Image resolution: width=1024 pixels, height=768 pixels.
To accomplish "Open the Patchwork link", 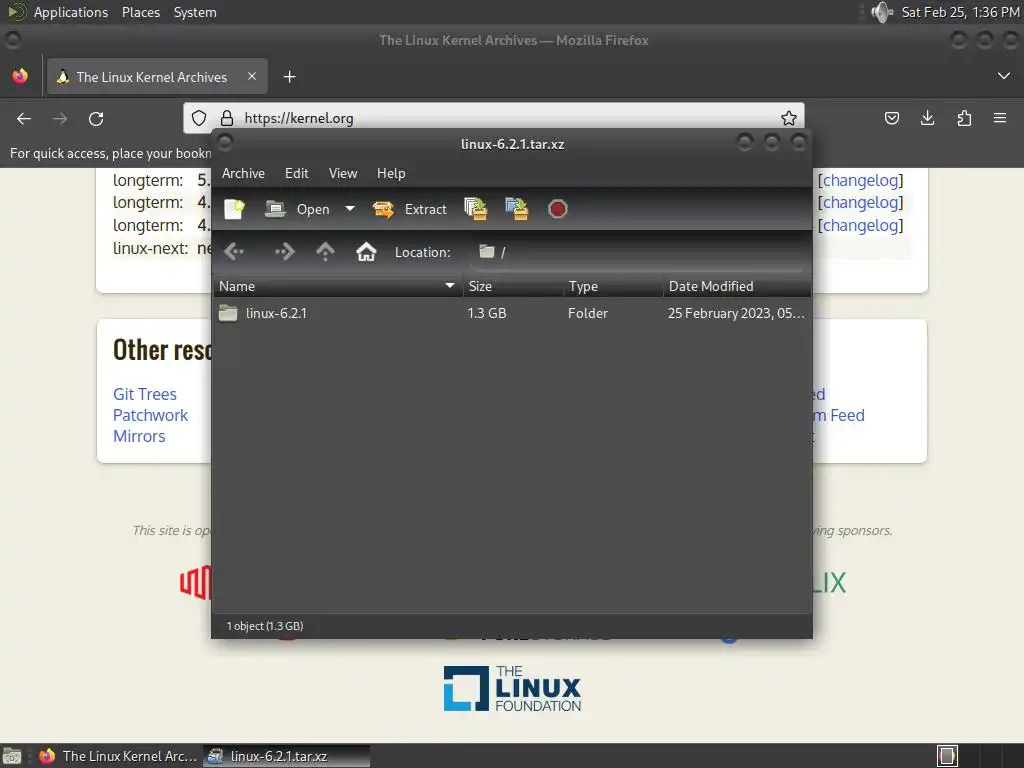I will (x=150, y=415).
